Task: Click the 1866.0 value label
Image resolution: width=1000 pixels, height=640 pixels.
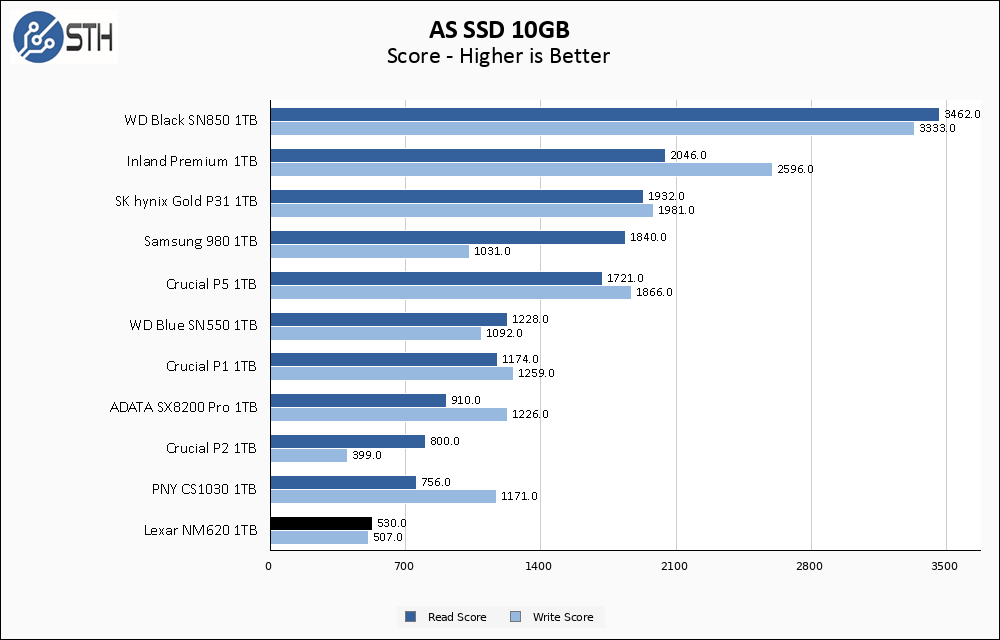Action: (x=654, y=292)
